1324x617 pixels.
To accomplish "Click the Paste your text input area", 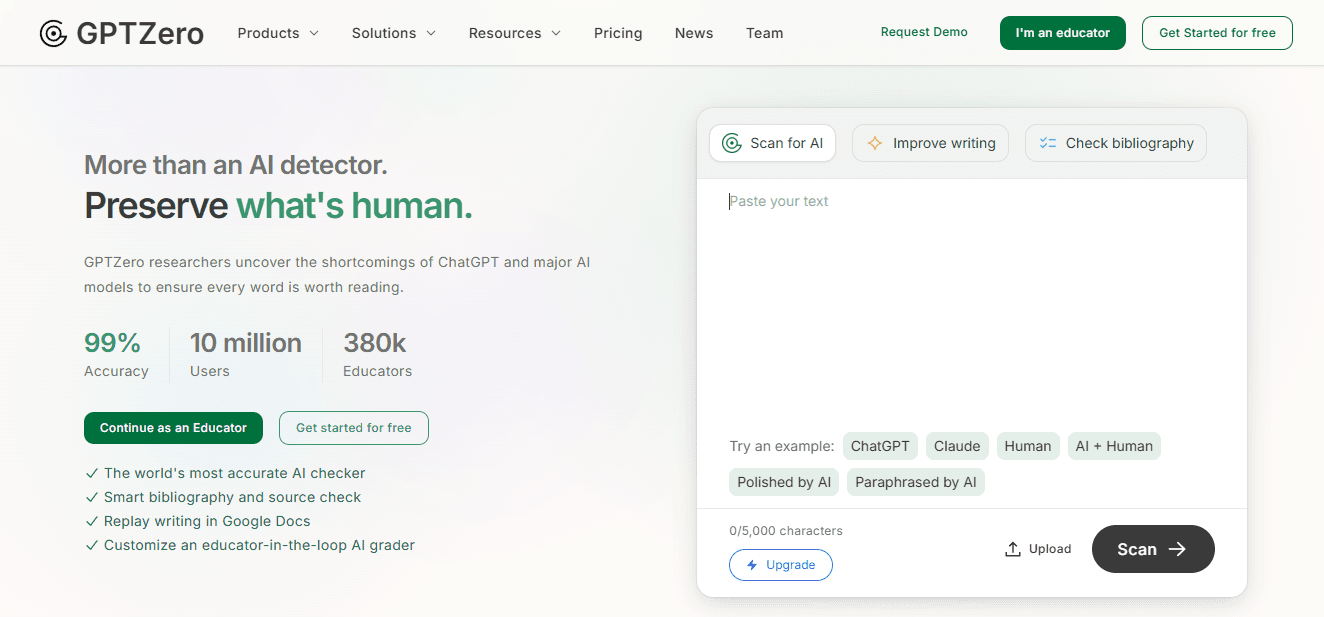I will [972, 300].
